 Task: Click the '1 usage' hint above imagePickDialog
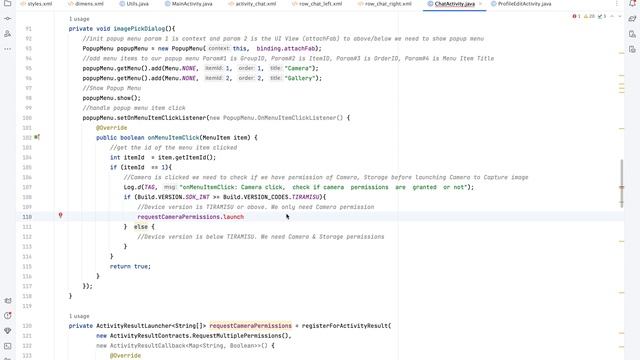[79, 19]
